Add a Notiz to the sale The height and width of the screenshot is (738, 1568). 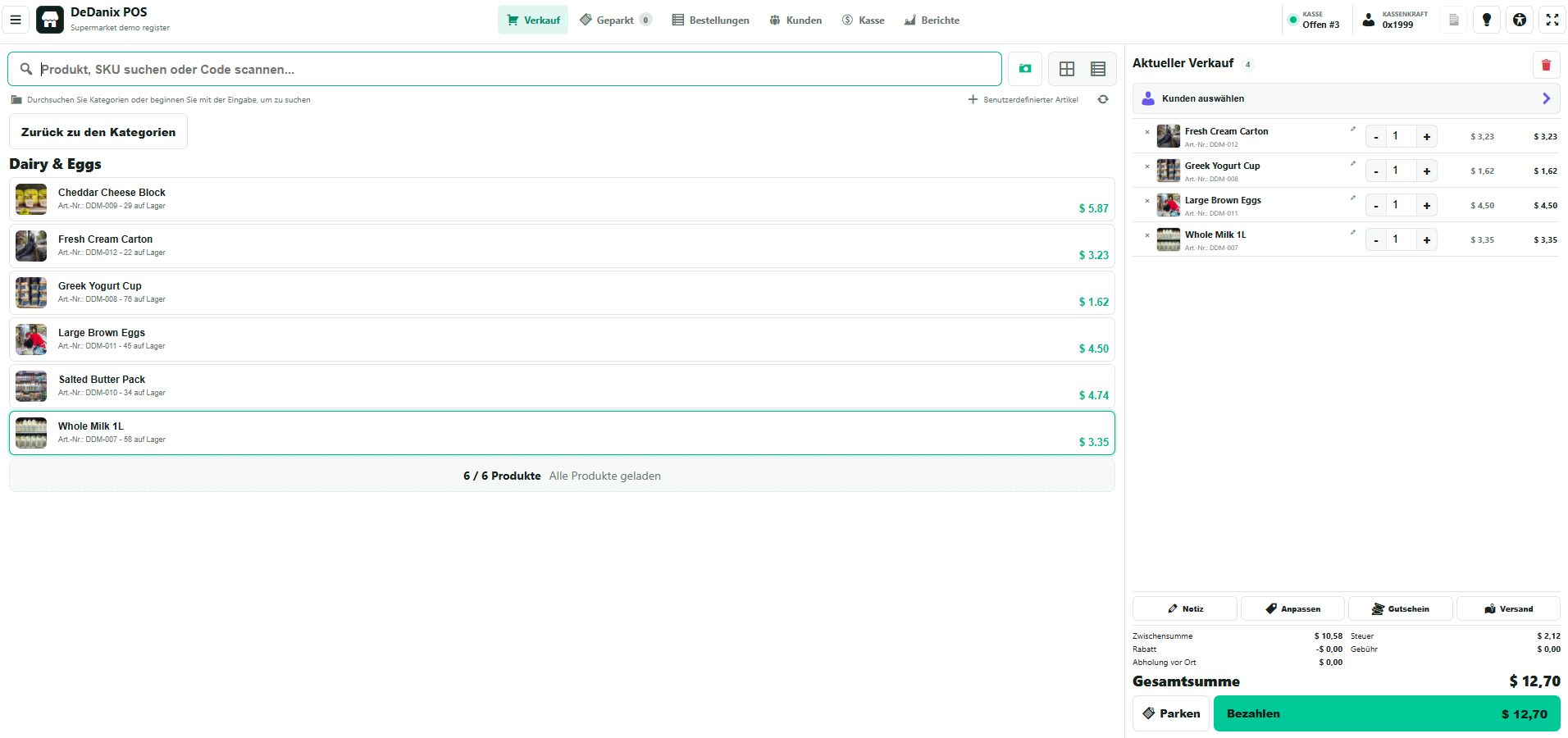tap(1185, 608)
